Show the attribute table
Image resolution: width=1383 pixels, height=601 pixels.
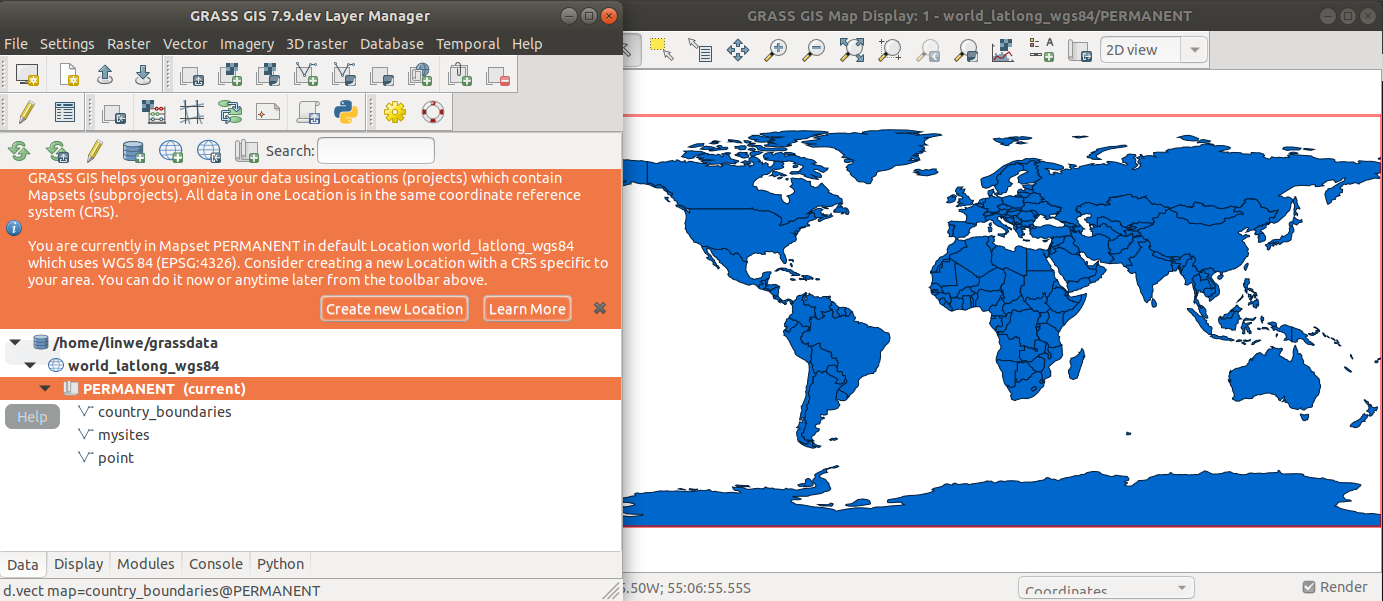[x=65, y=112]
